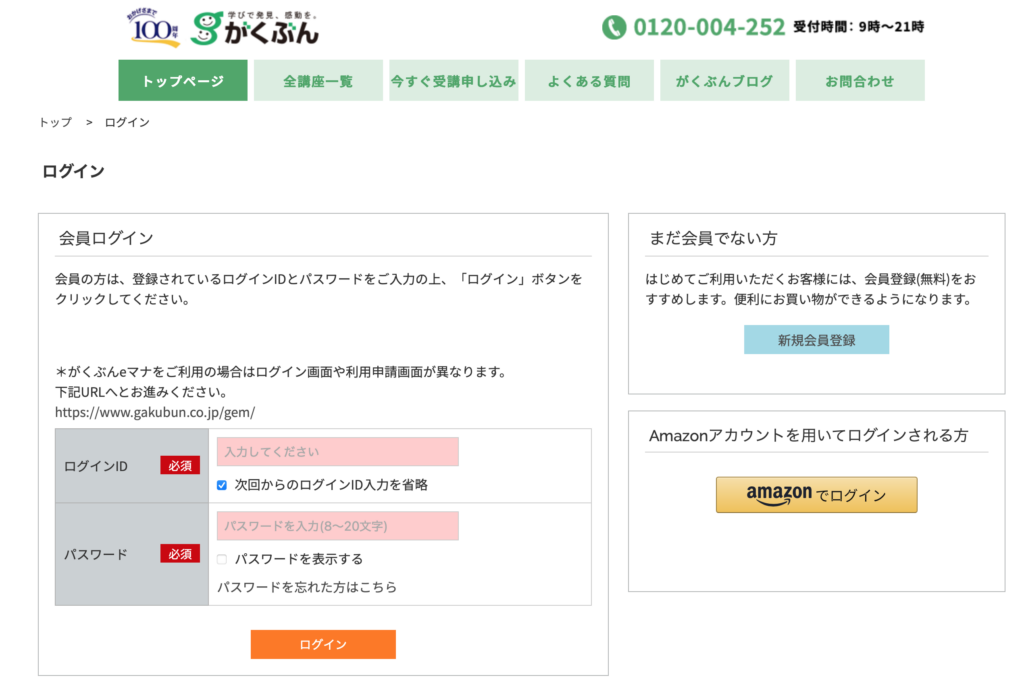Focus the ログインID input field
1024x688 pixels.
[x=337, y=452]
